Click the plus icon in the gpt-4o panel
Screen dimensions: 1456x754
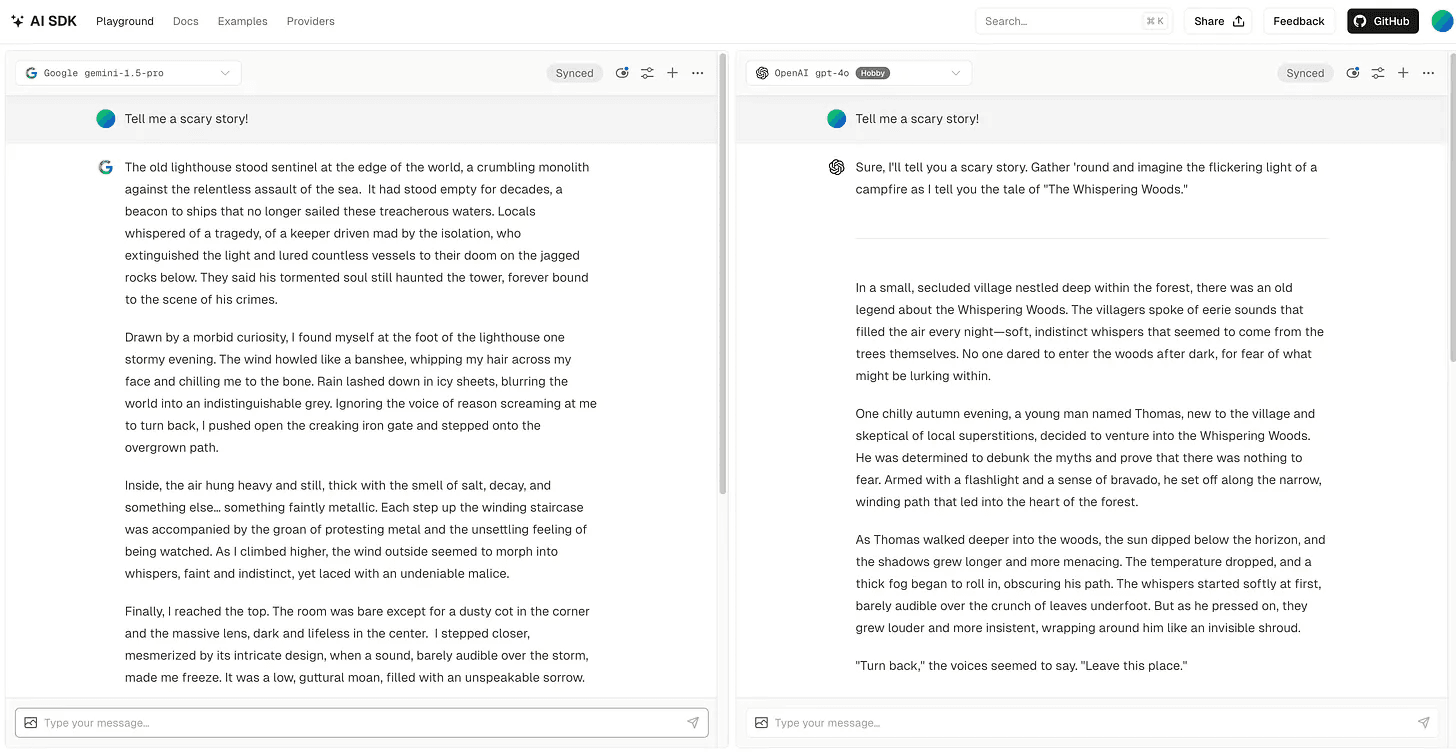pos(1403,73)
